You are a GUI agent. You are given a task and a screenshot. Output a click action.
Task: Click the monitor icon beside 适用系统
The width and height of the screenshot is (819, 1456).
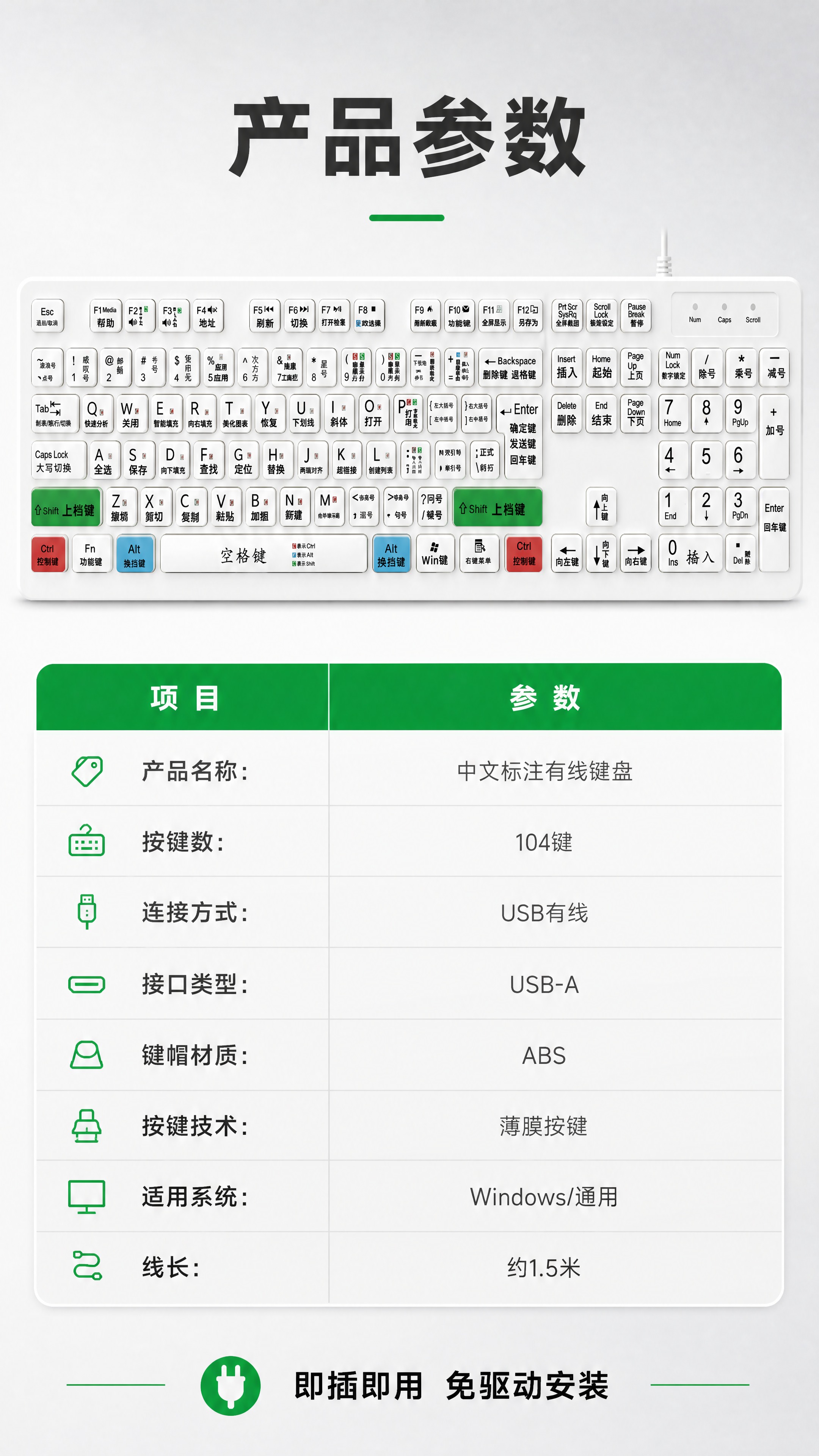pyautogui.click(x=86, y=1197)
